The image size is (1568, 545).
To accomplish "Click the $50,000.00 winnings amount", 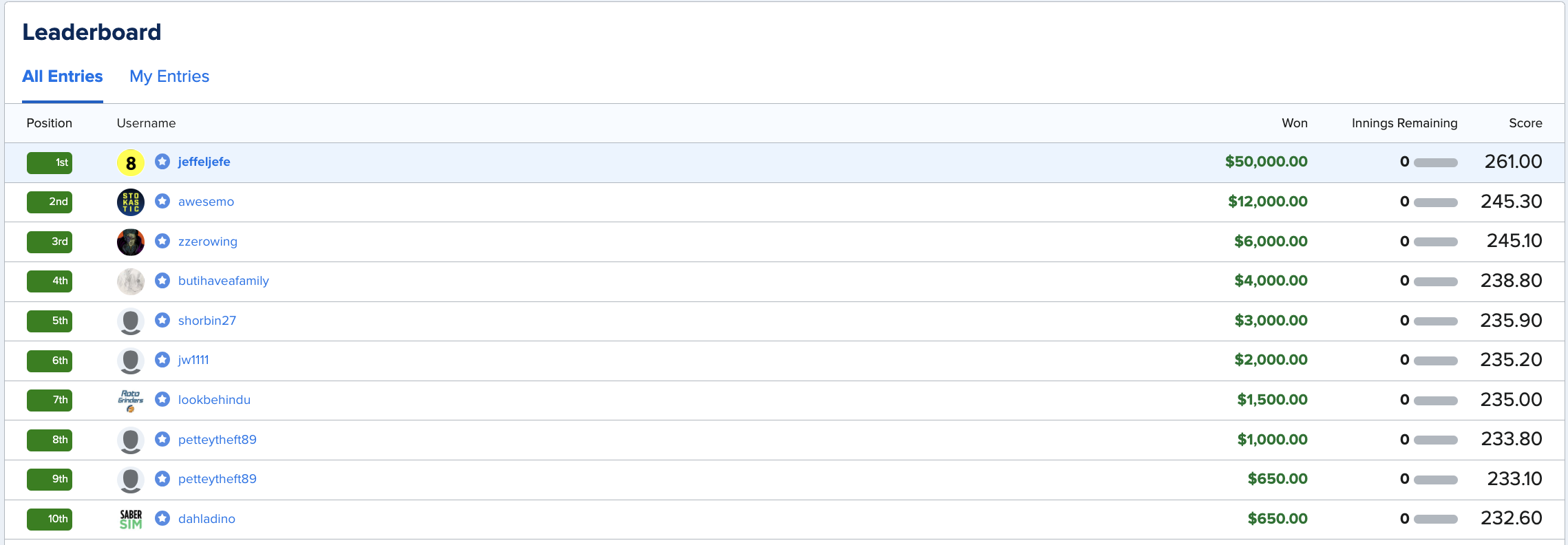I will click(1266, 162).
